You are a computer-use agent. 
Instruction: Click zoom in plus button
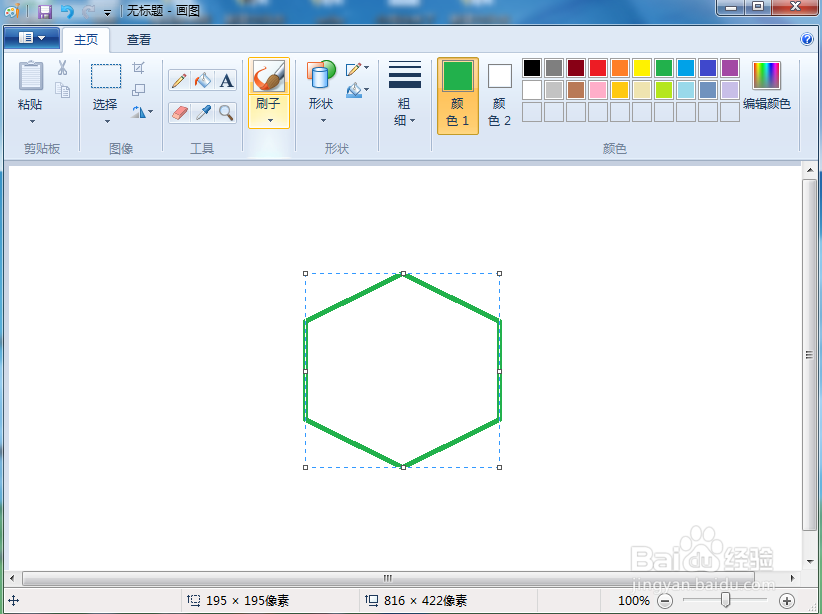click(x=786, y=601)
